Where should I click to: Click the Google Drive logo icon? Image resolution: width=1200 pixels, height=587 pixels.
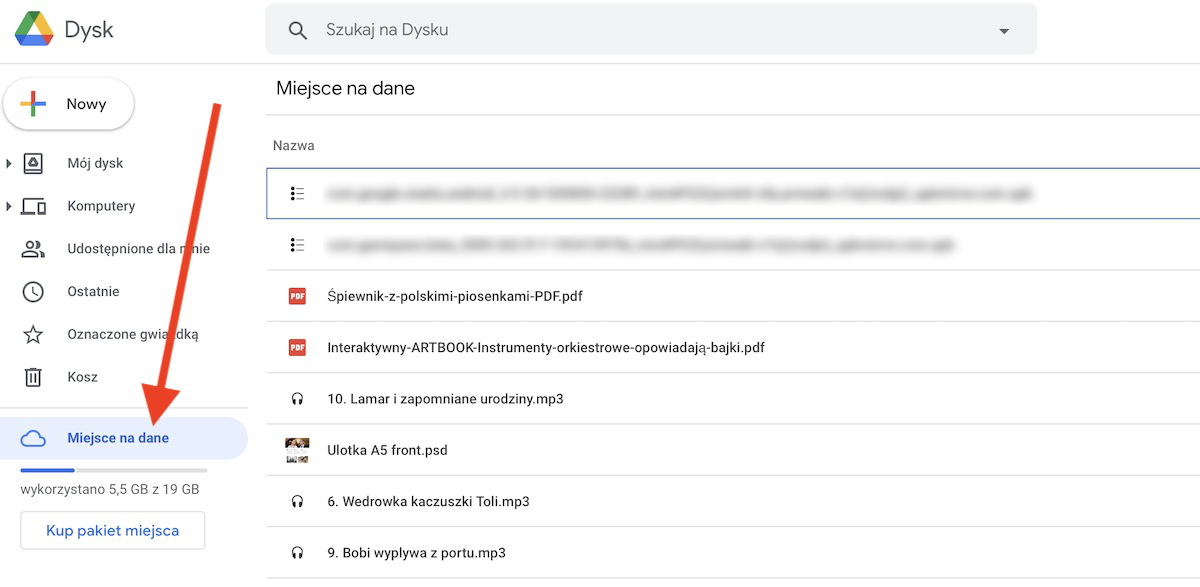(33, 29)
